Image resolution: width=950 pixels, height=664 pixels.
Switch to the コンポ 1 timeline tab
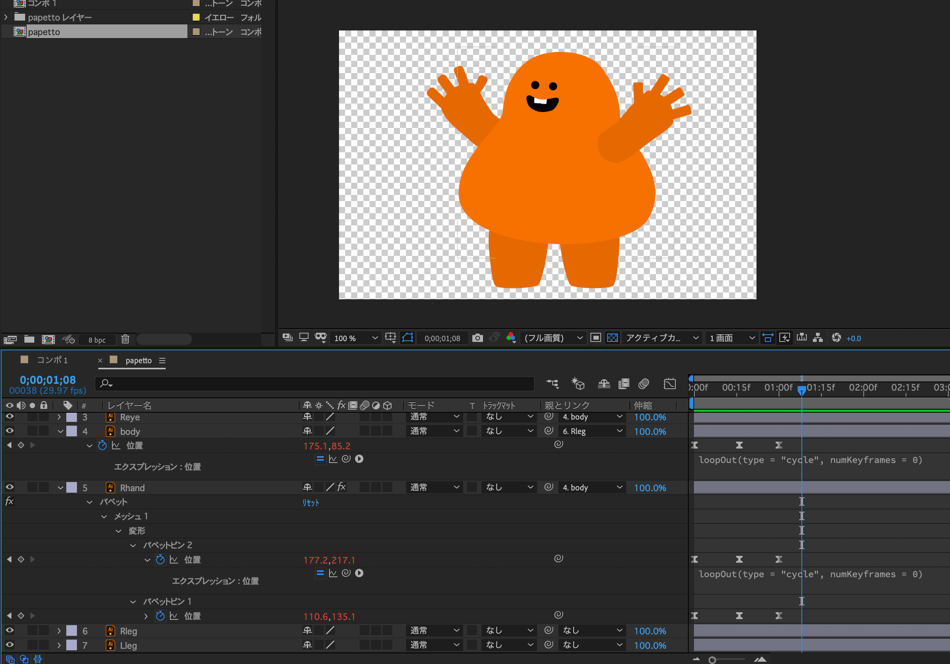click(x=52, y=360)
